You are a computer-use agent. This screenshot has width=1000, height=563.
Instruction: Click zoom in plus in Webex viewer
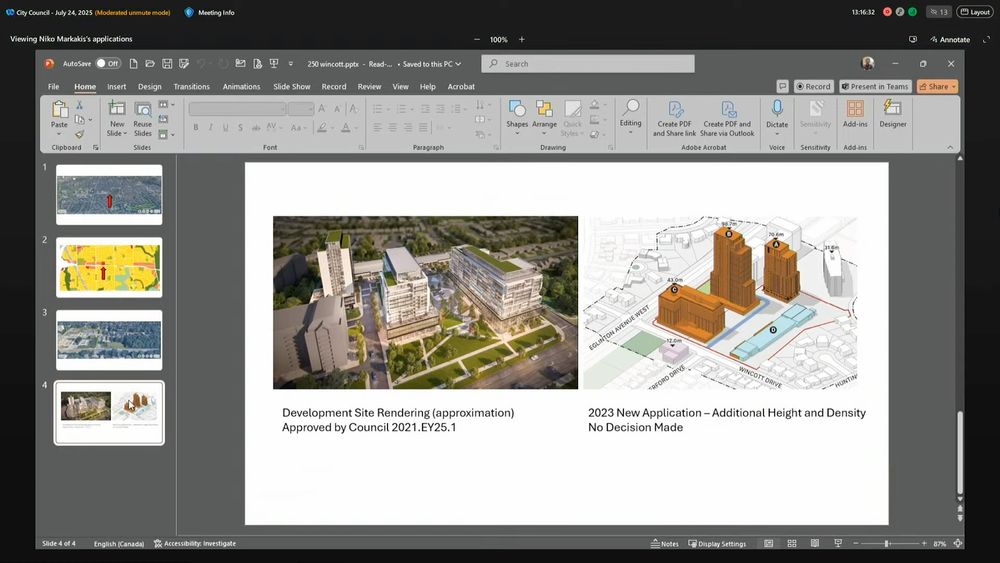pos(522,40)
